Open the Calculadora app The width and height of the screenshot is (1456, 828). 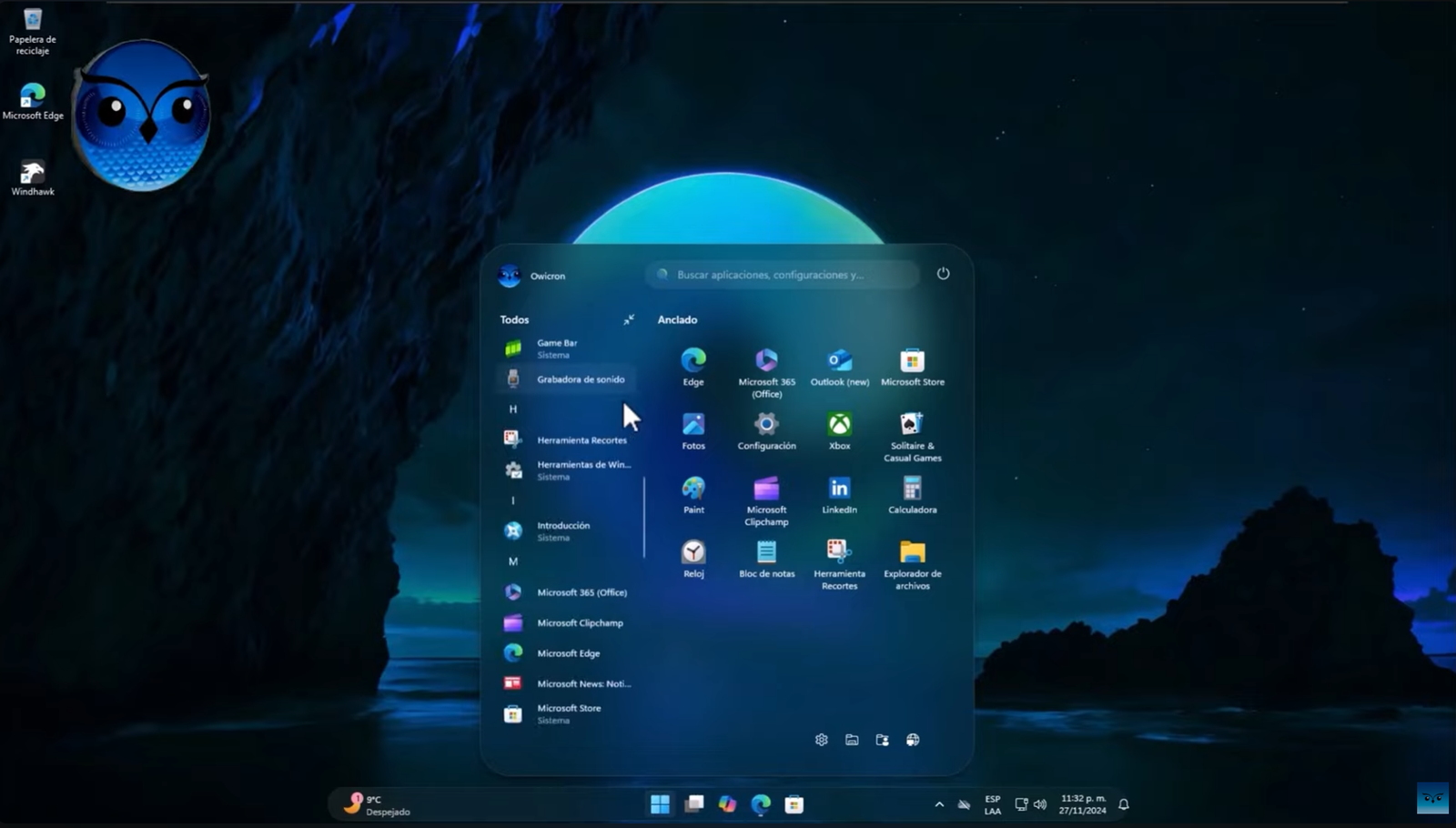coord(912,495)
